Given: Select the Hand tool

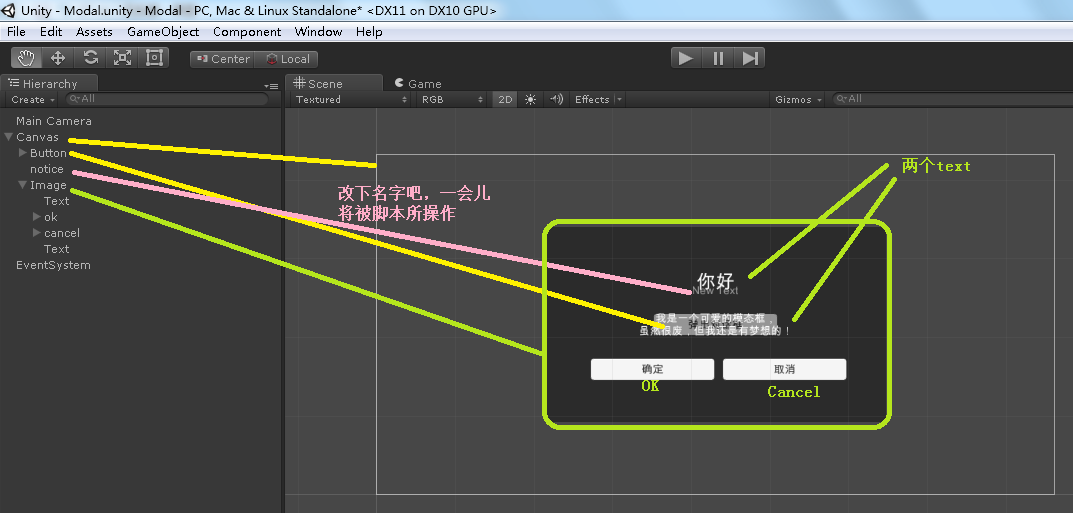Looking at the screenshot, I should point(27,58).
